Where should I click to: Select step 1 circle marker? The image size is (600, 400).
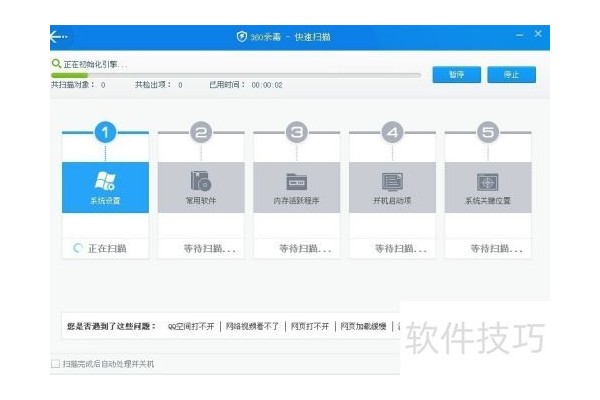coord(106,132)
